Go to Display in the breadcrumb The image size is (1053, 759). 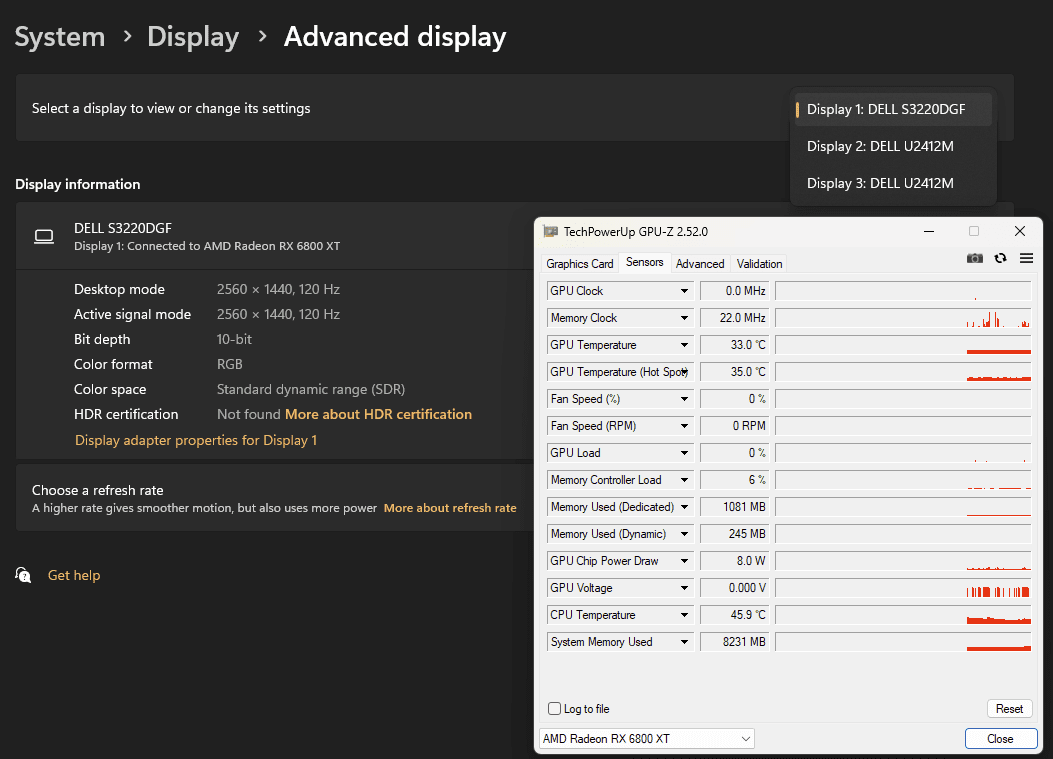pyautogui.click(x=193, y=37)
